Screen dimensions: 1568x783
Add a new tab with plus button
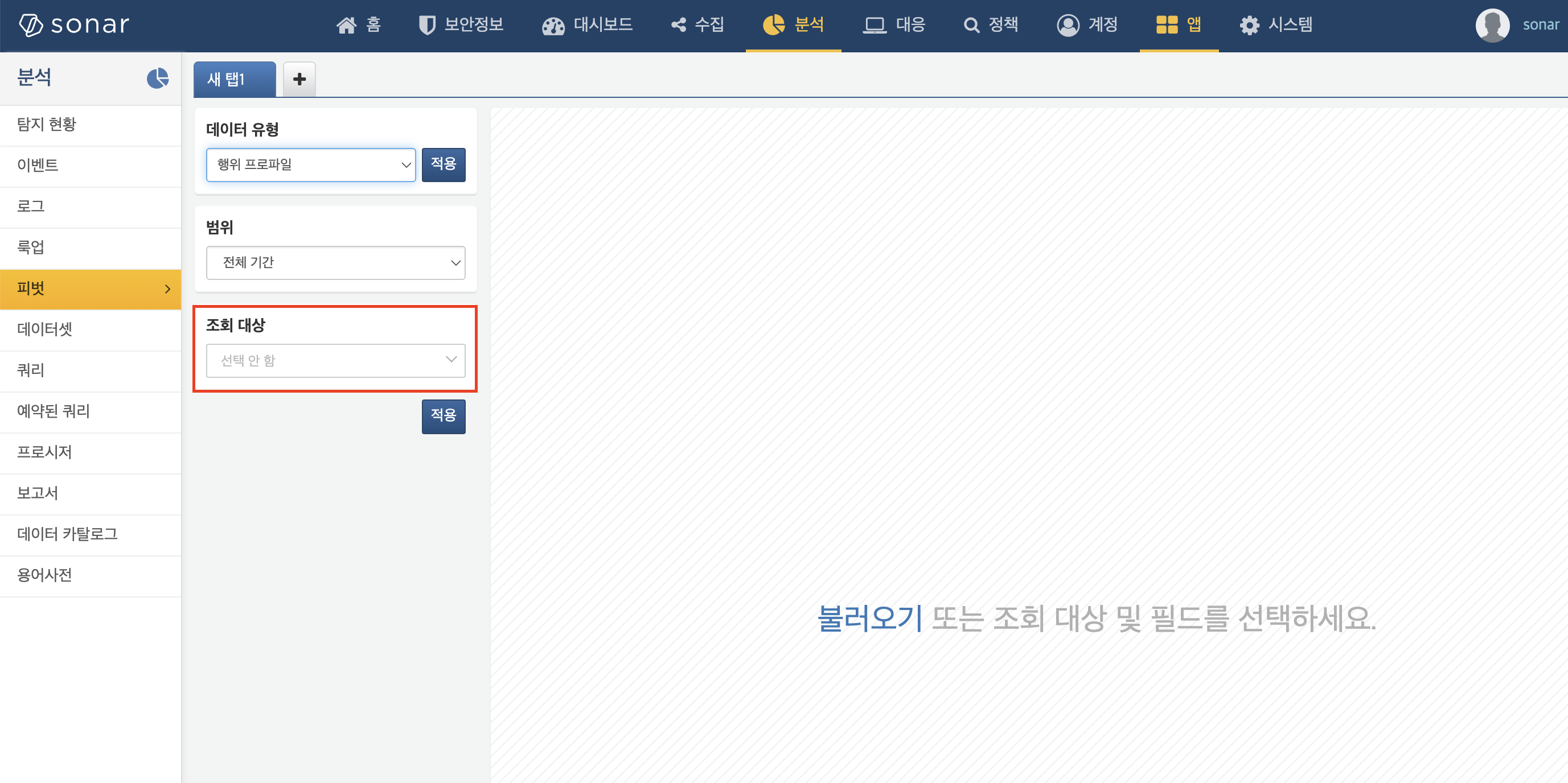point(299,79)
